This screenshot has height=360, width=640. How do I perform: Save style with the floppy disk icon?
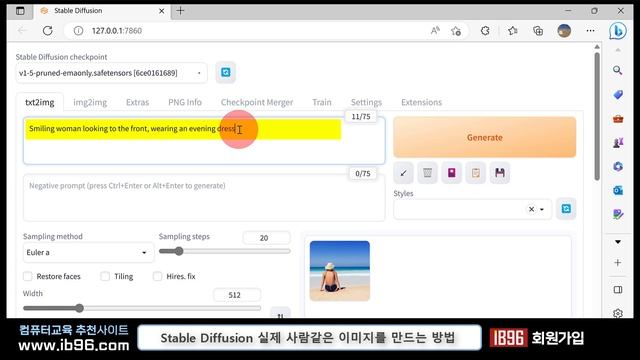click(500, 173)
